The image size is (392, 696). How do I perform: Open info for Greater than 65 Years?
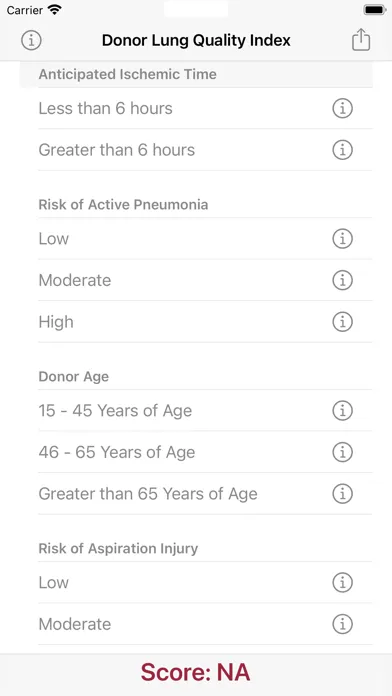[342, 494]
